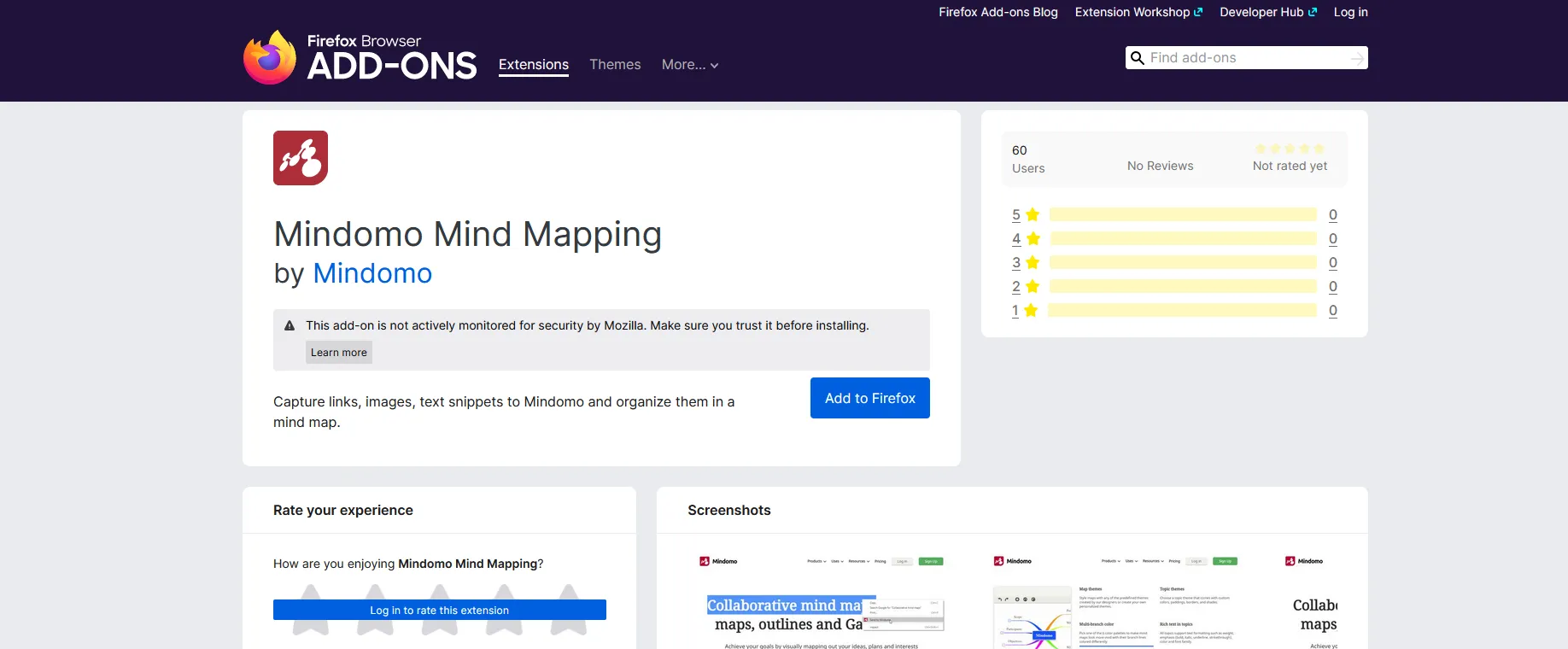This screenshot has height=649, width=1568.
Task: Click the count link for 1 star
Action: [x=1333, y=310]
